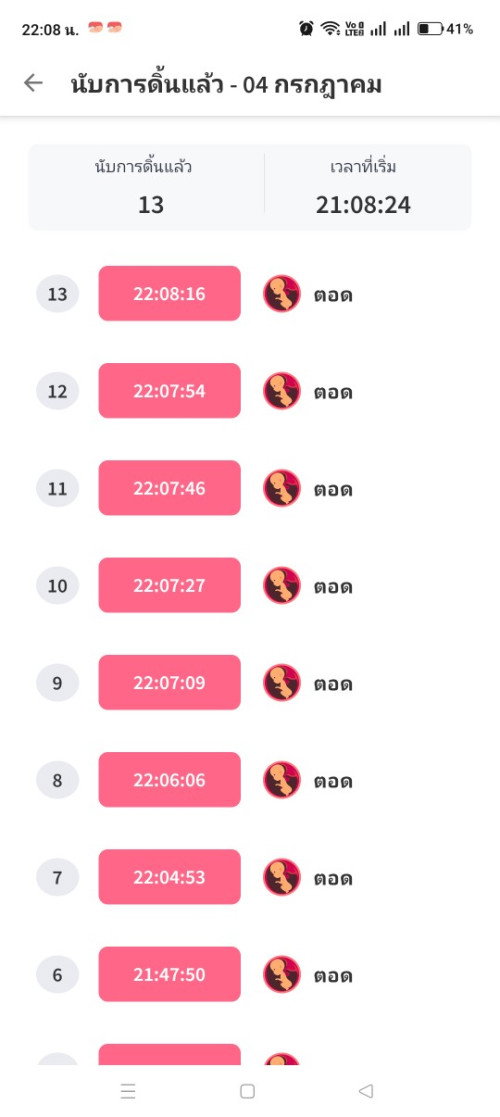
Task: Tap the start time 21:08:24
Action: (363, 205)
